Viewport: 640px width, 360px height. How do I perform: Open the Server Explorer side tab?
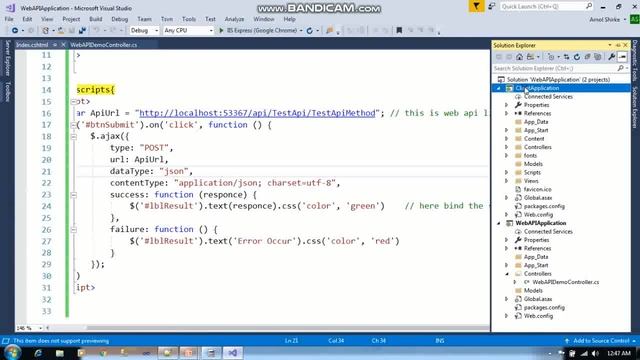7,58
